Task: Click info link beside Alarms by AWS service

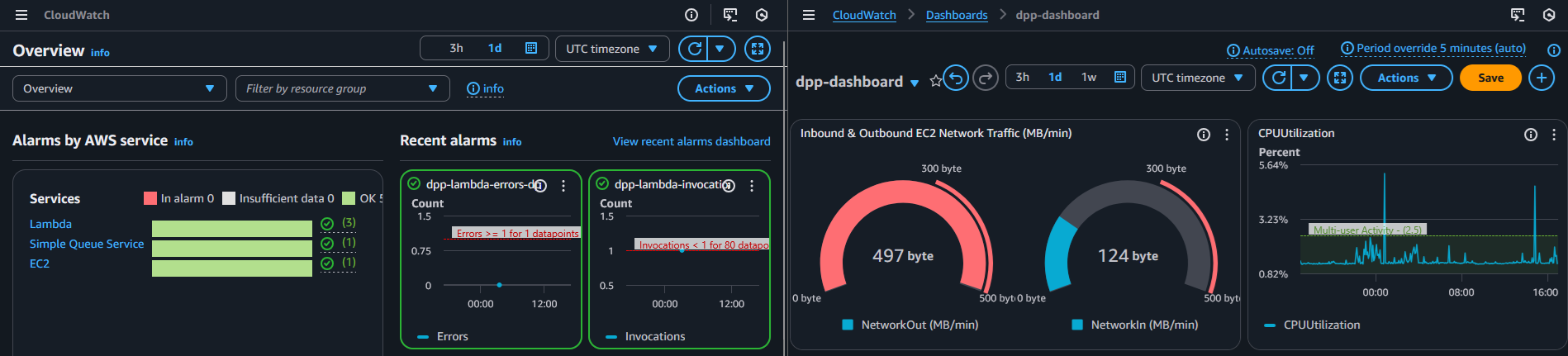Action: point(183,142)
